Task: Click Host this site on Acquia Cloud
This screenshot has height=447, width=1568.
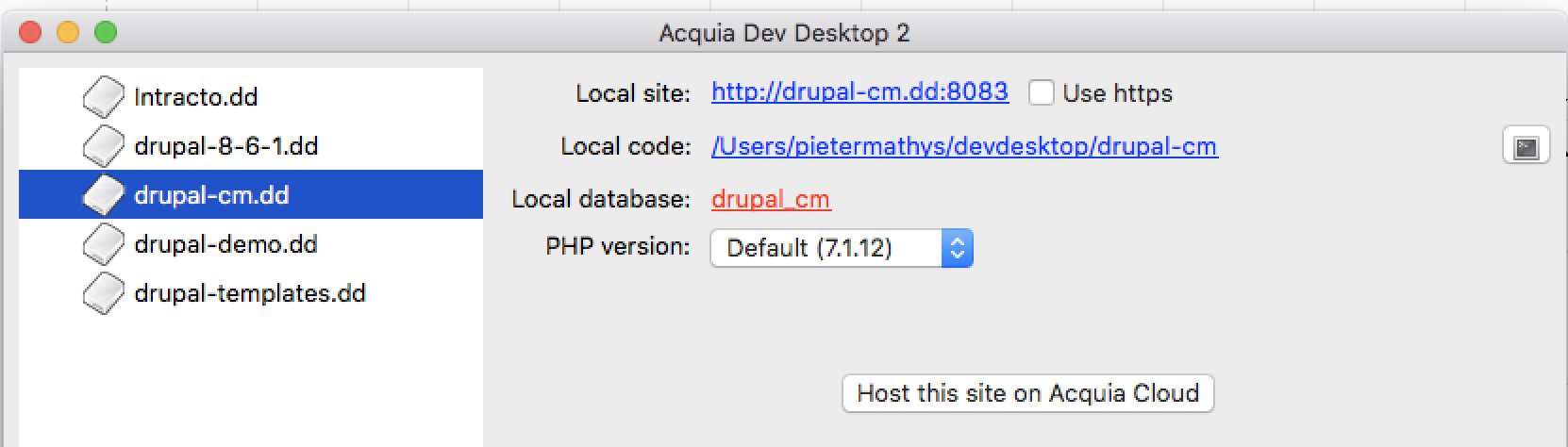Action: (x=1027, y=393)
